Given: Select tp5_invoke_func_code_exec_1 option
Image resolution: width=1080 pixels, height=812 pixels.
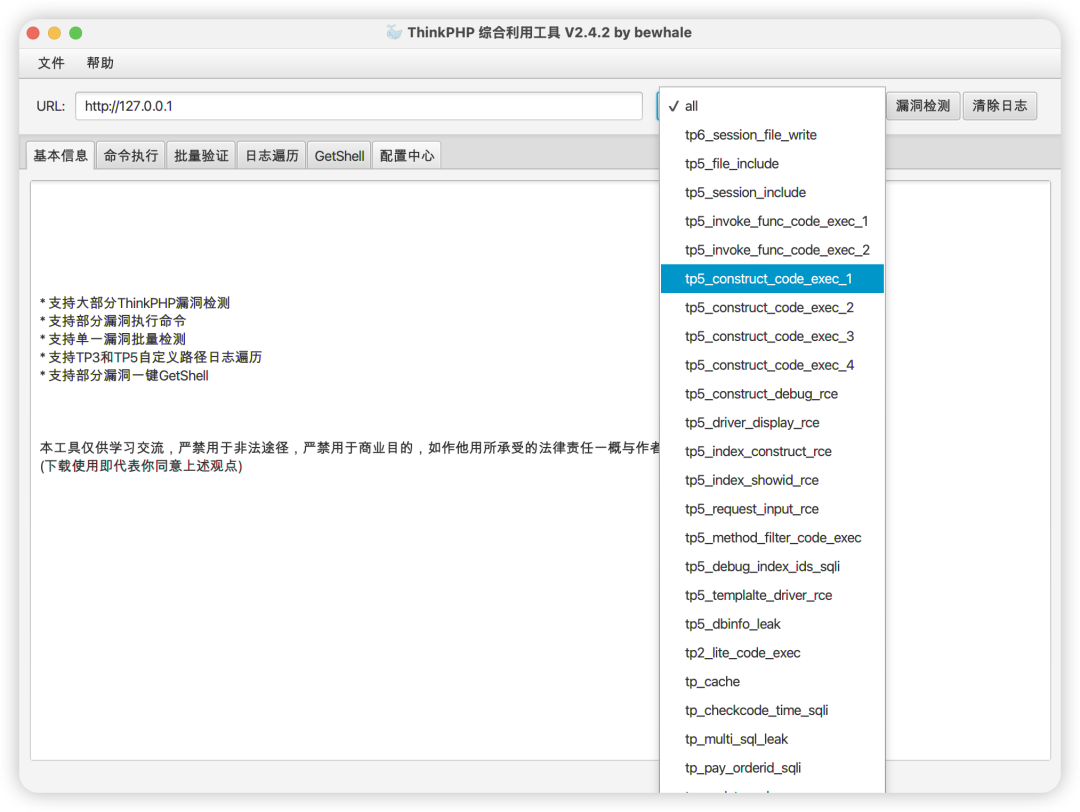Looking at the screenshot, I should 772,221.
